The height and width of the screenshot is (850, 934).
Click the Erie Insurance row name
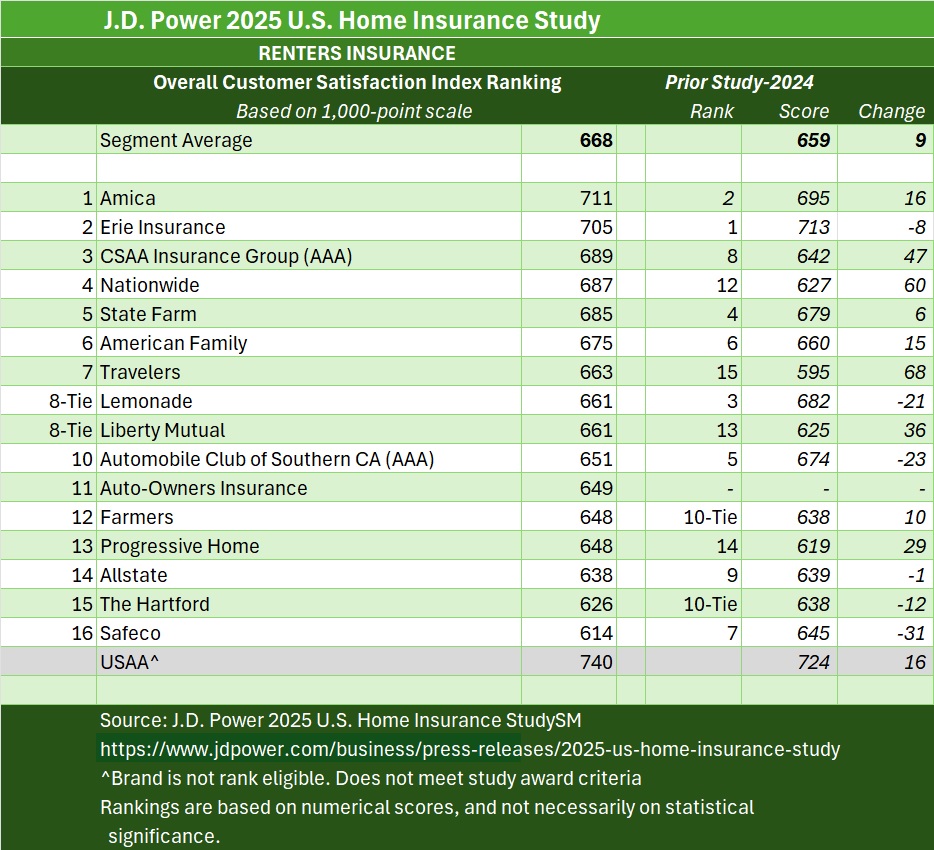pos(163,227)
